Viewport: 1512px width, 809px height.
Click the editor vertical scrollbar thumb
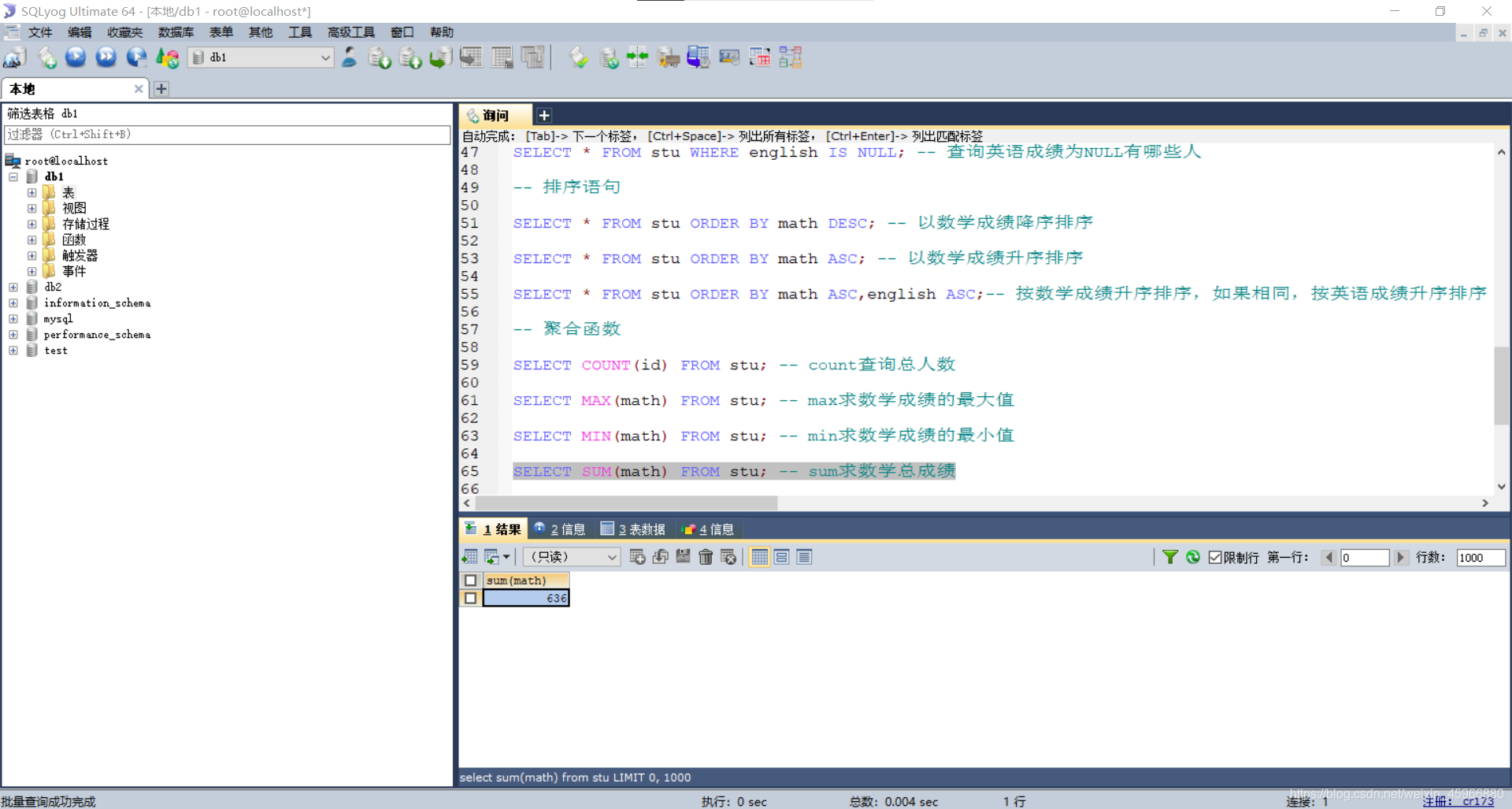coord(1501,385)
